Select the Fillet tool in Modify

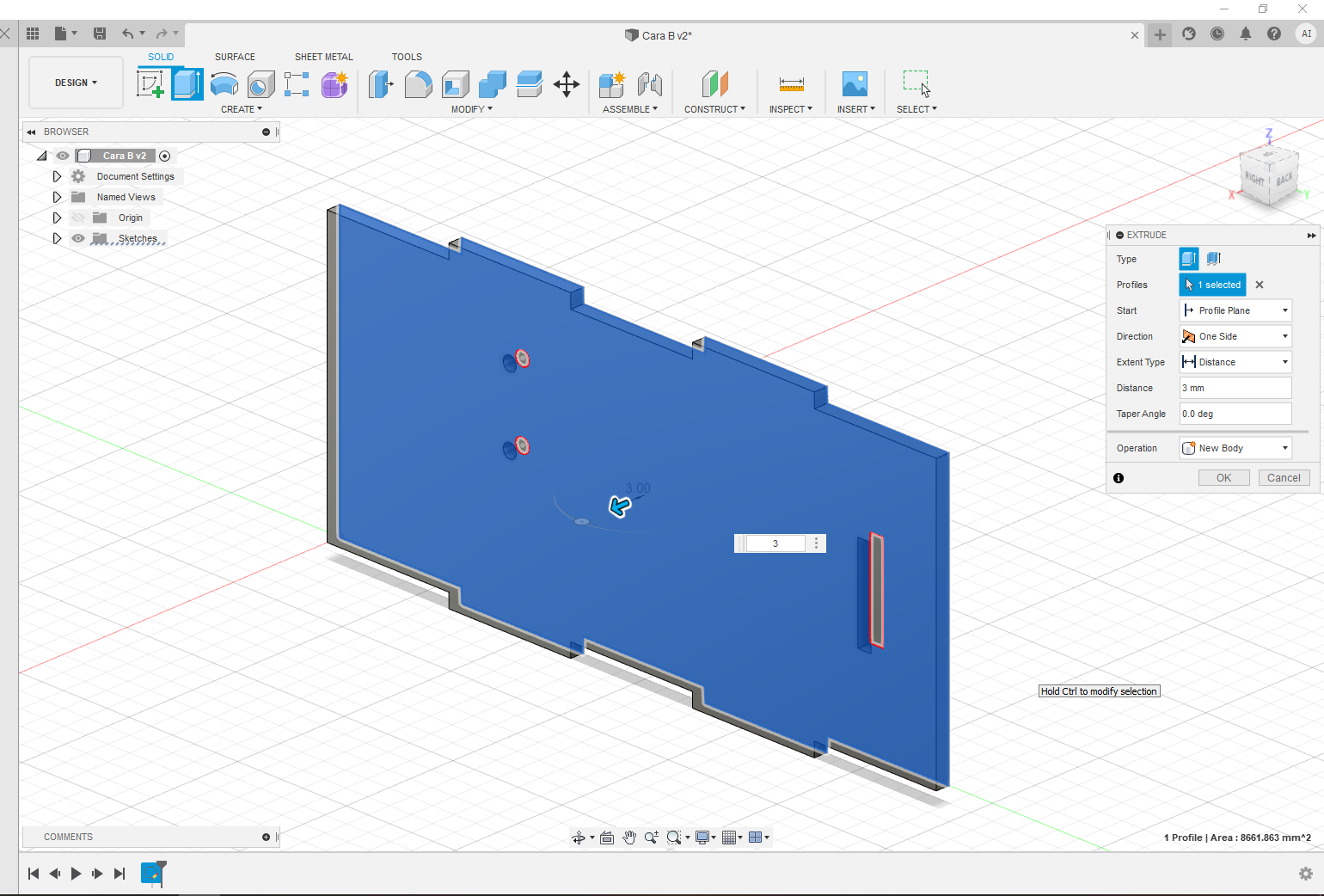[418, 84]
